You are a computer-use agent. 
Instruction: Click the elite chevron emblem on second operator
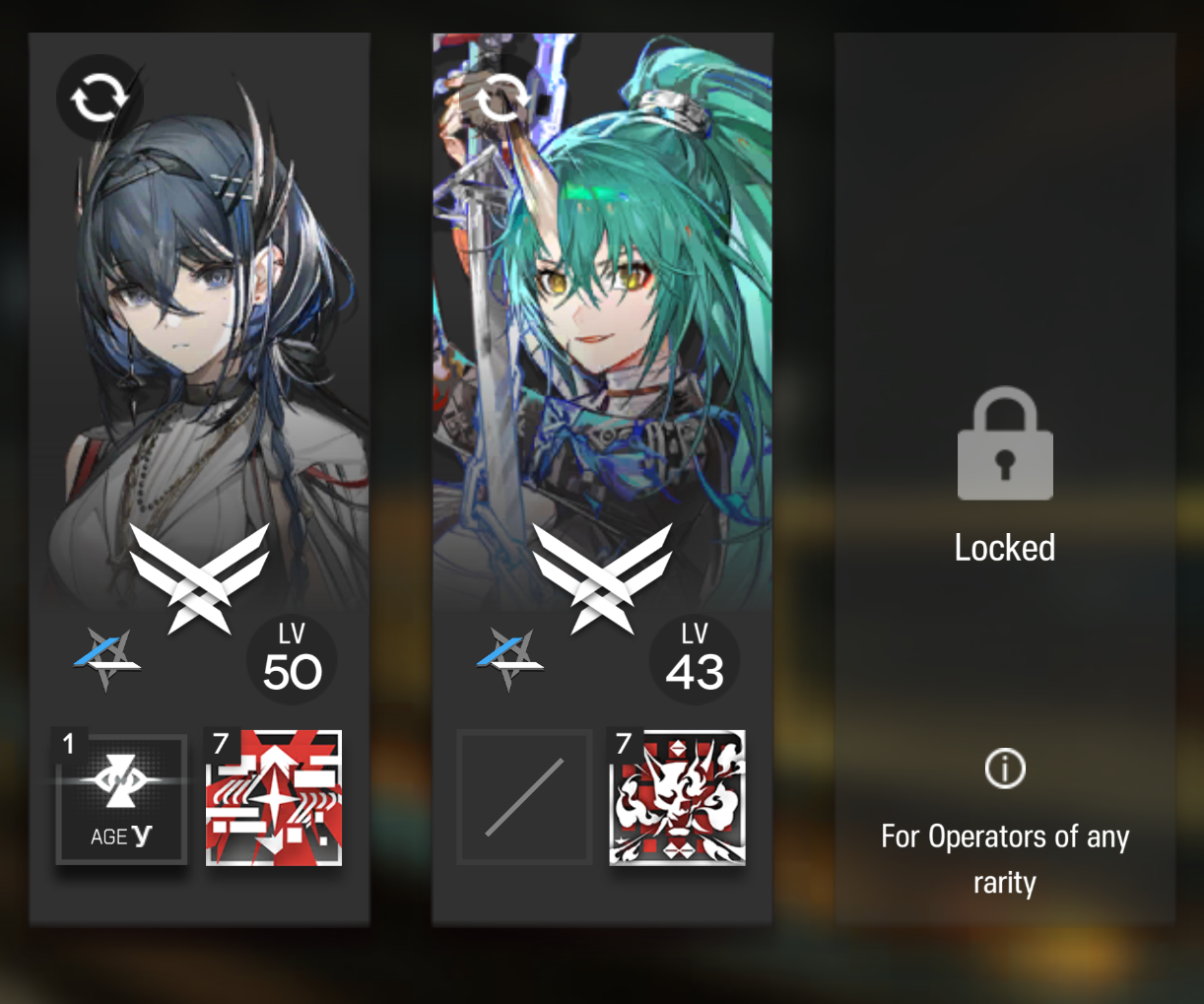point(602,577)
